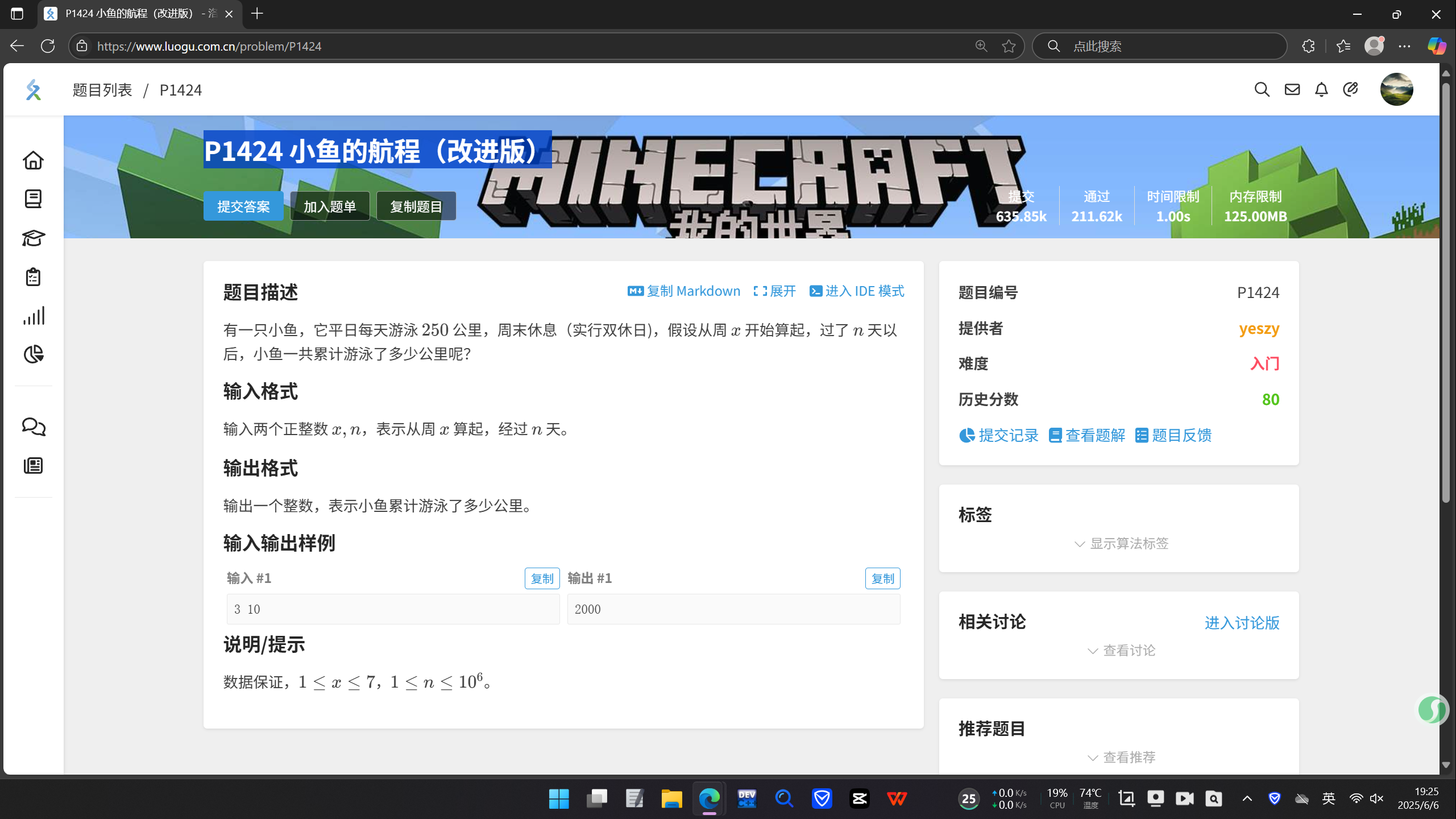Screen dimensions: 1456x819
Task: Click the search magnifier in site header
Action: point(1262,89)
